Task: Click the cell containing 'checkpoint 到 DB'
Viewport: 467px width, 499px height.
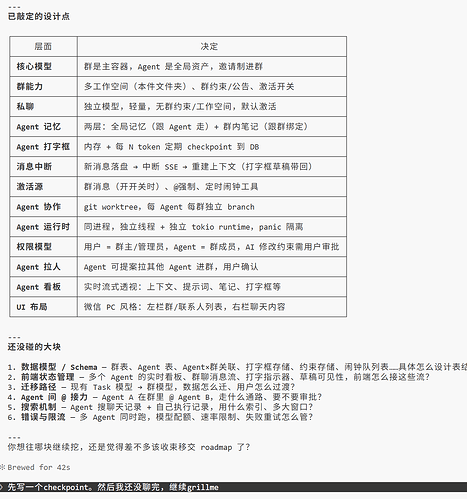Action: coord(212,147)
